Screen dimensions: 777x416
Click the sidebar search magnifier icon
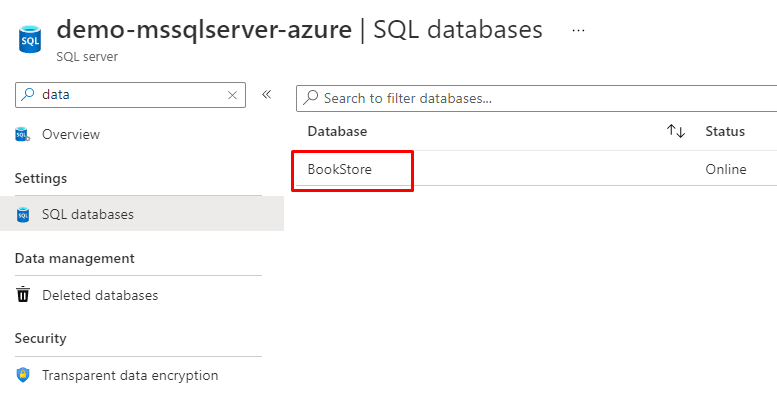pos(27,94)
